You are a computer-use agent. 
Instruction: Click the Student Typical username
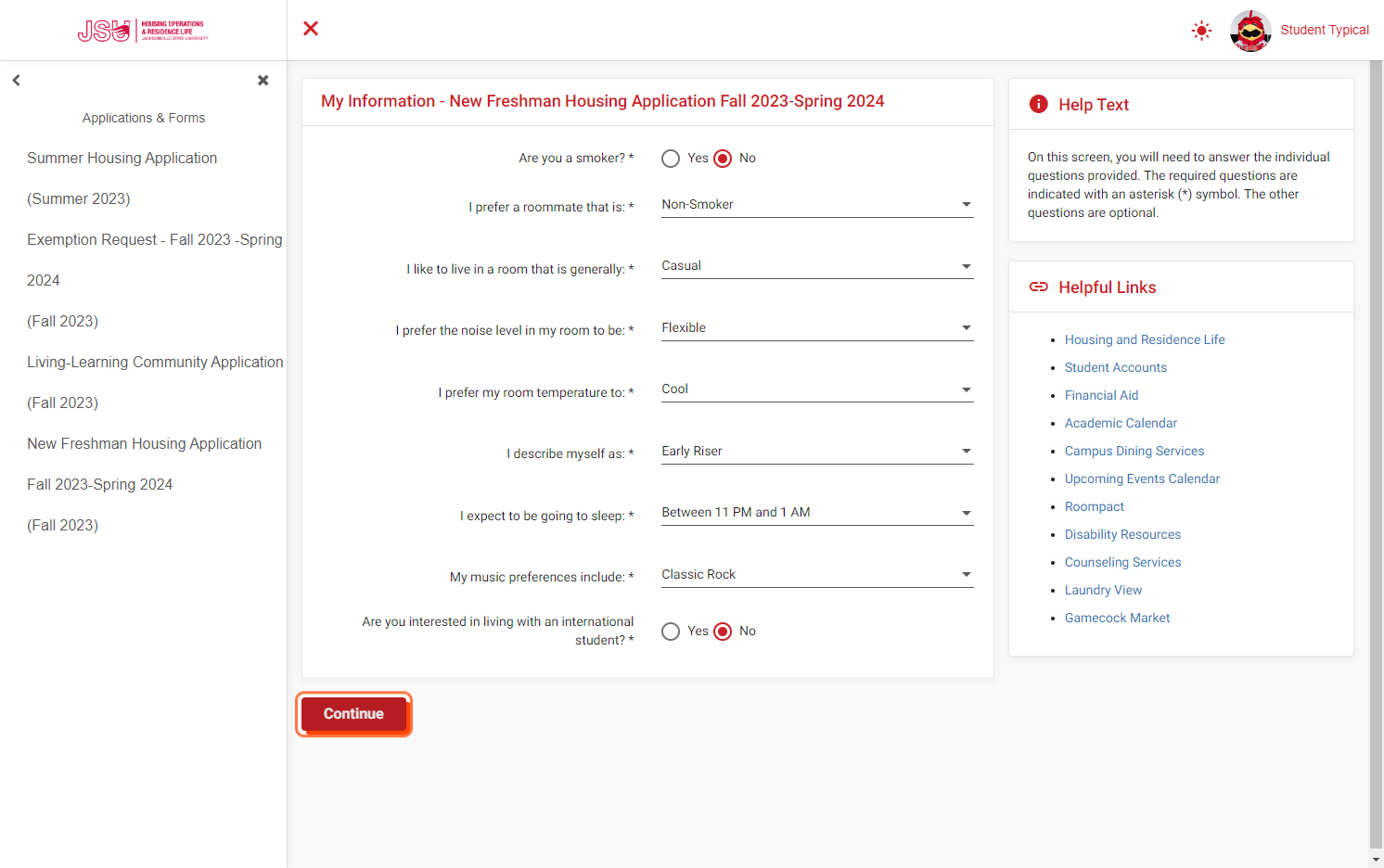1325,31
